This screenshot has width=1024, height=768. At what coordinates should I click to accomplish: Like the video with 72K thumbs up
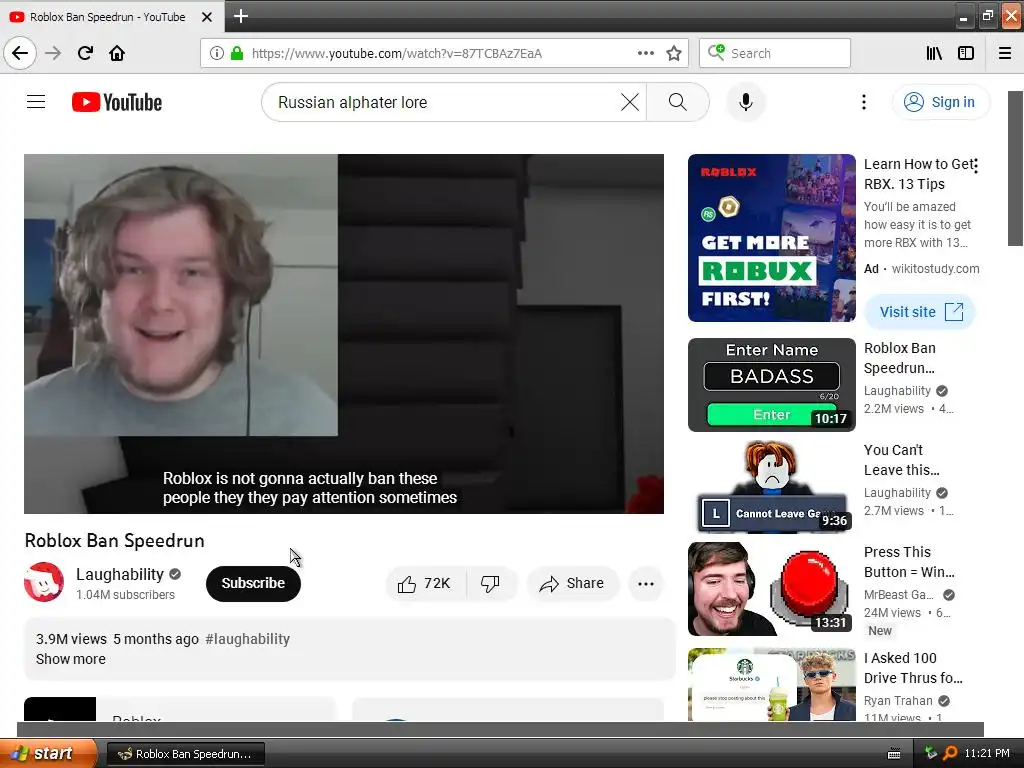(x=425, y=583)
